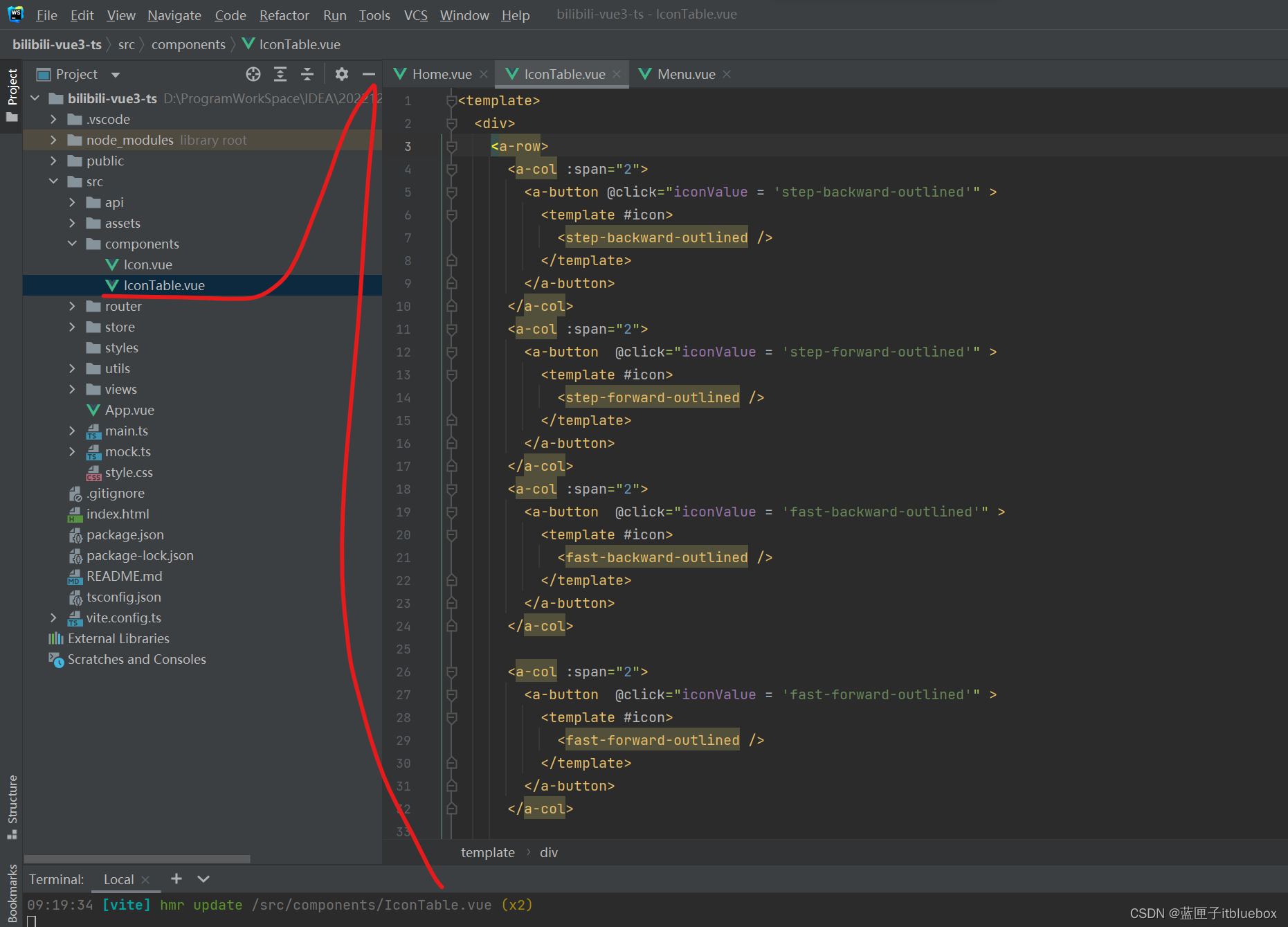The height and width of the screenshot is (927, 1288).
Task: Collapse the components folder
Action: click(x=72, y=244)
